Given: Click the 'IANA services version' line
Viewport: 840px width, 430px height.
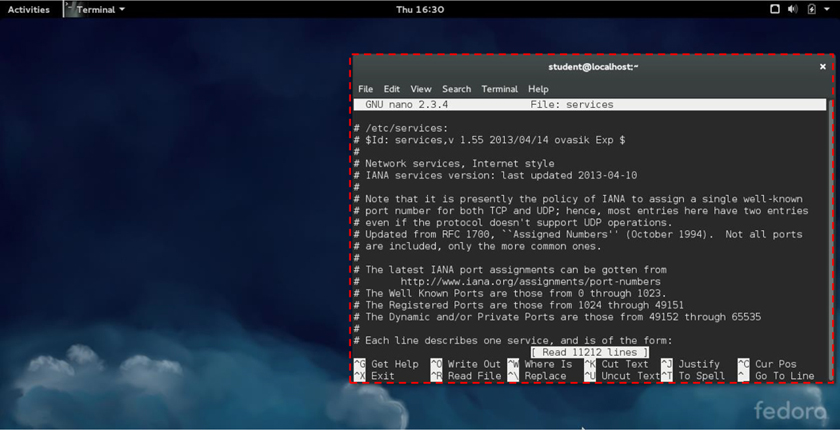Looking at the screenshot, I should pos(495,176).
